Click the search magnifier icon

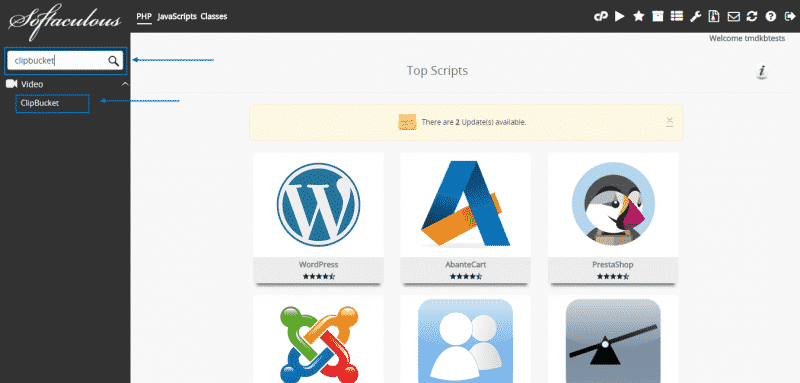pos(113,61)
